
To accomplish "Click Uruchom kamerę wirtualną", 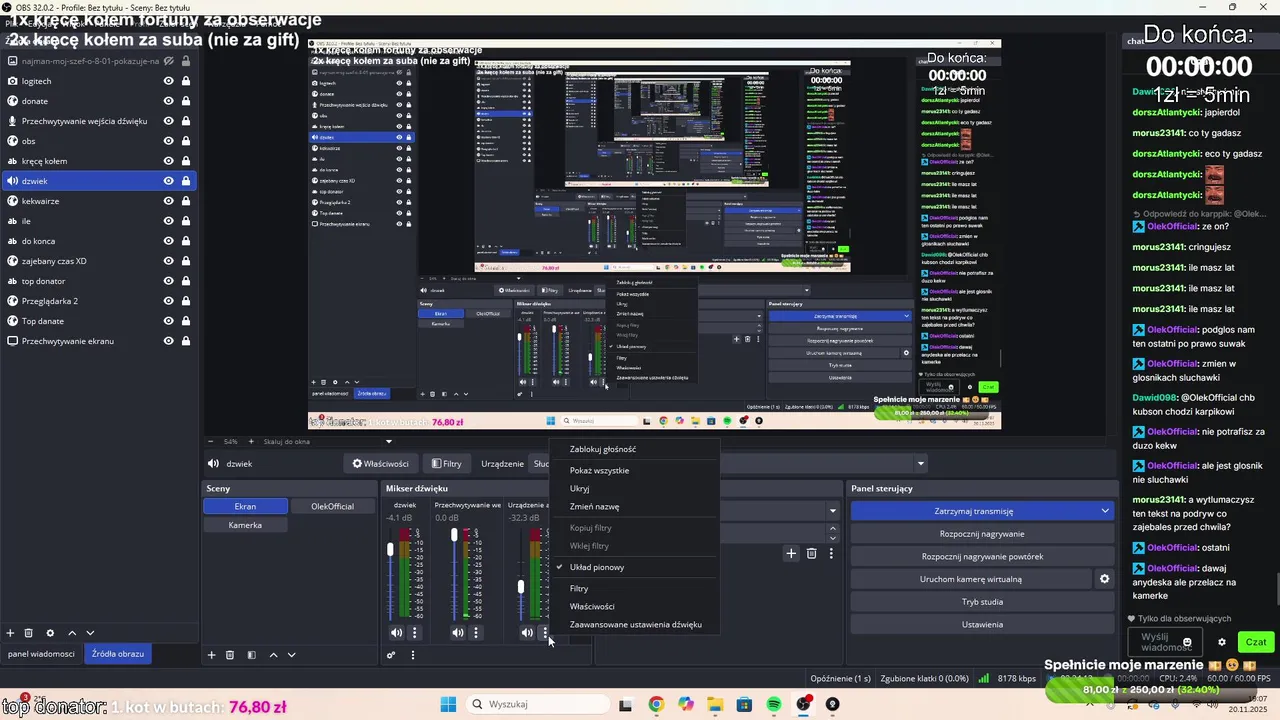I will tap(971, 579).
